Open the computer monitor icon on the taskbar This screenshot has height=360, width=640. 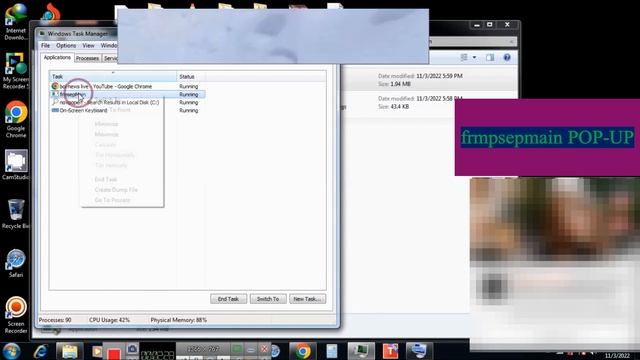[419, 351]
